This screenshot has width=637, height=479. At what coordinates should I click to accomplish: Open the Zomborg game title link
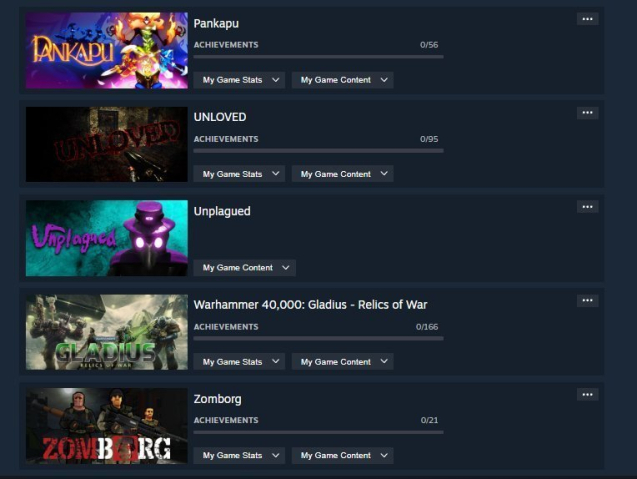[x=217, y=399]
